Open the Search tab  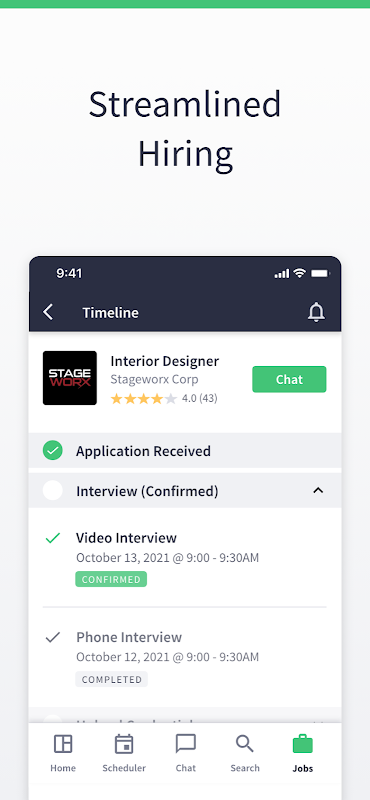pyautogui.click(x=244, y=754)
